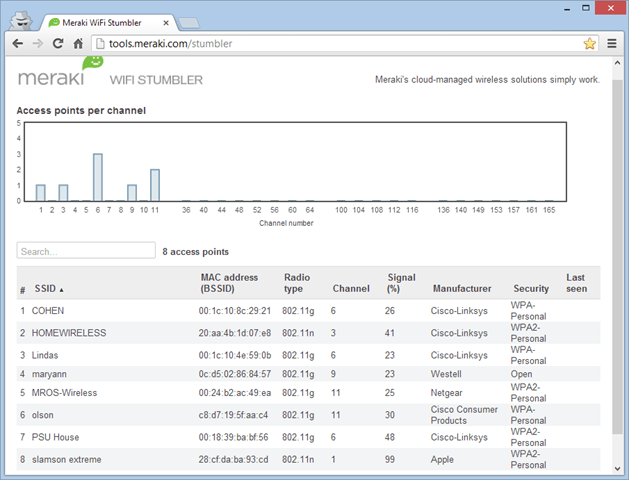
Task: Click the 8 access points count
Action: click(195, 252)
